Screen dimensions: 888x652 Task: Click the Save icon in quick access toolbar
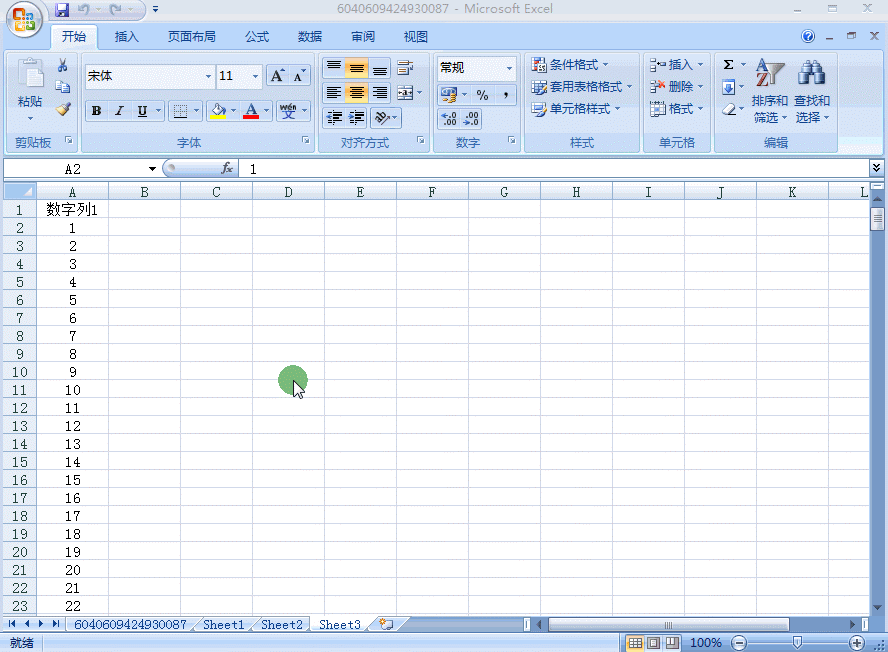click(x=62, y=10)
